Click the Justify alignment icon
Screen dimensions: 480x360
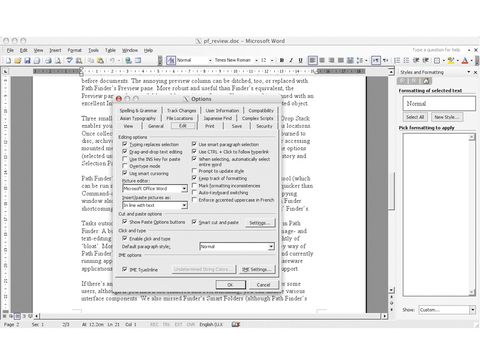341,60
